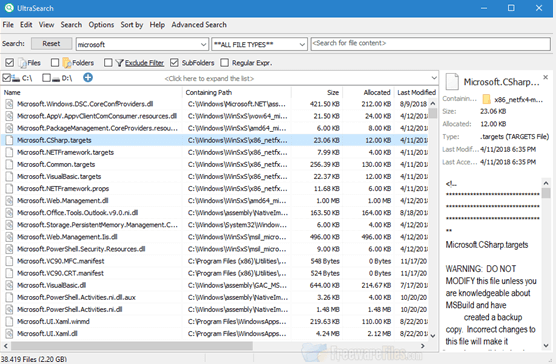The image size is (556, 364).
Task: Click the preview pane folder icon
Action: point(486,99)
